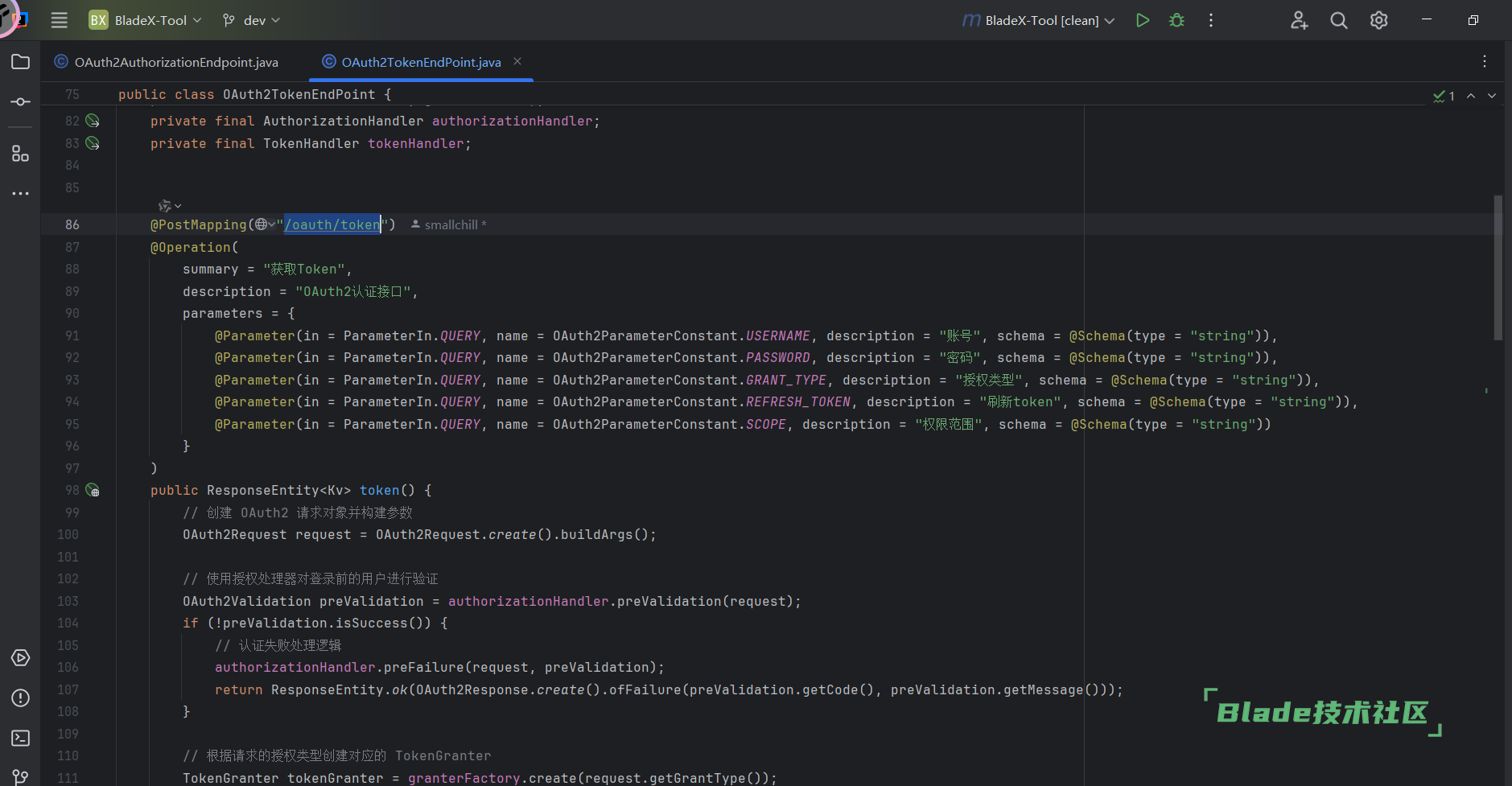The height and width of the screenshot is (786, 1512).
Task: Go to next highlighted error arrow
Action: pyautogui.click(x=1492, y=96)
